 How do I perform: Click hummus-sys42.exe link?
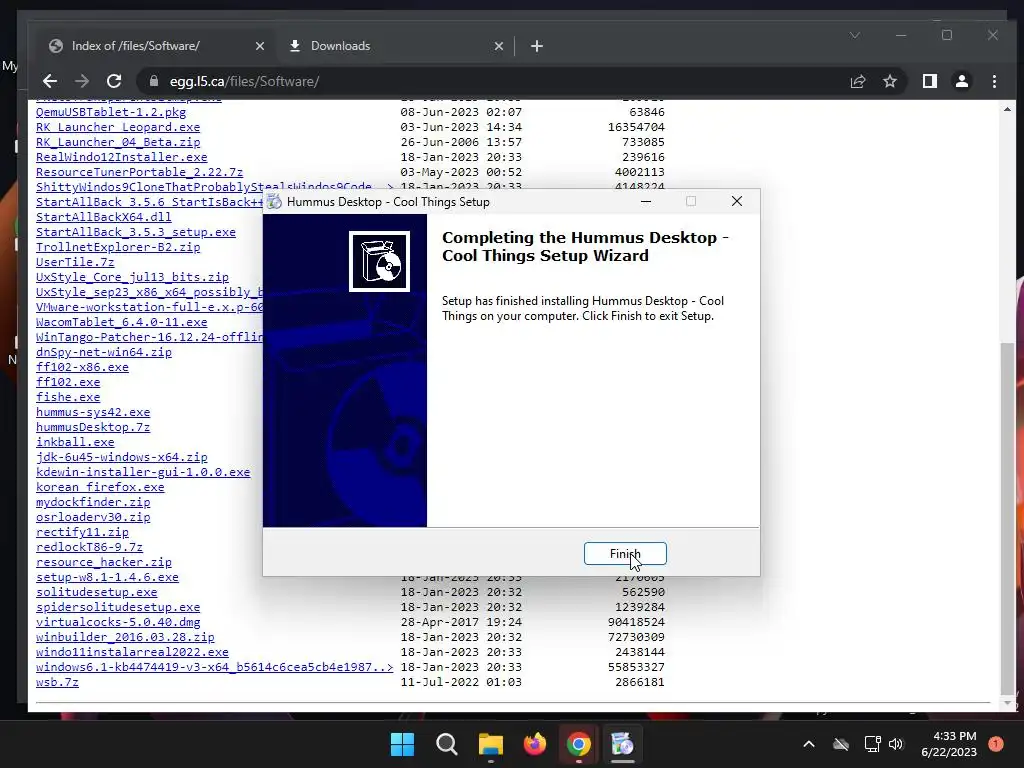(93, 413)
